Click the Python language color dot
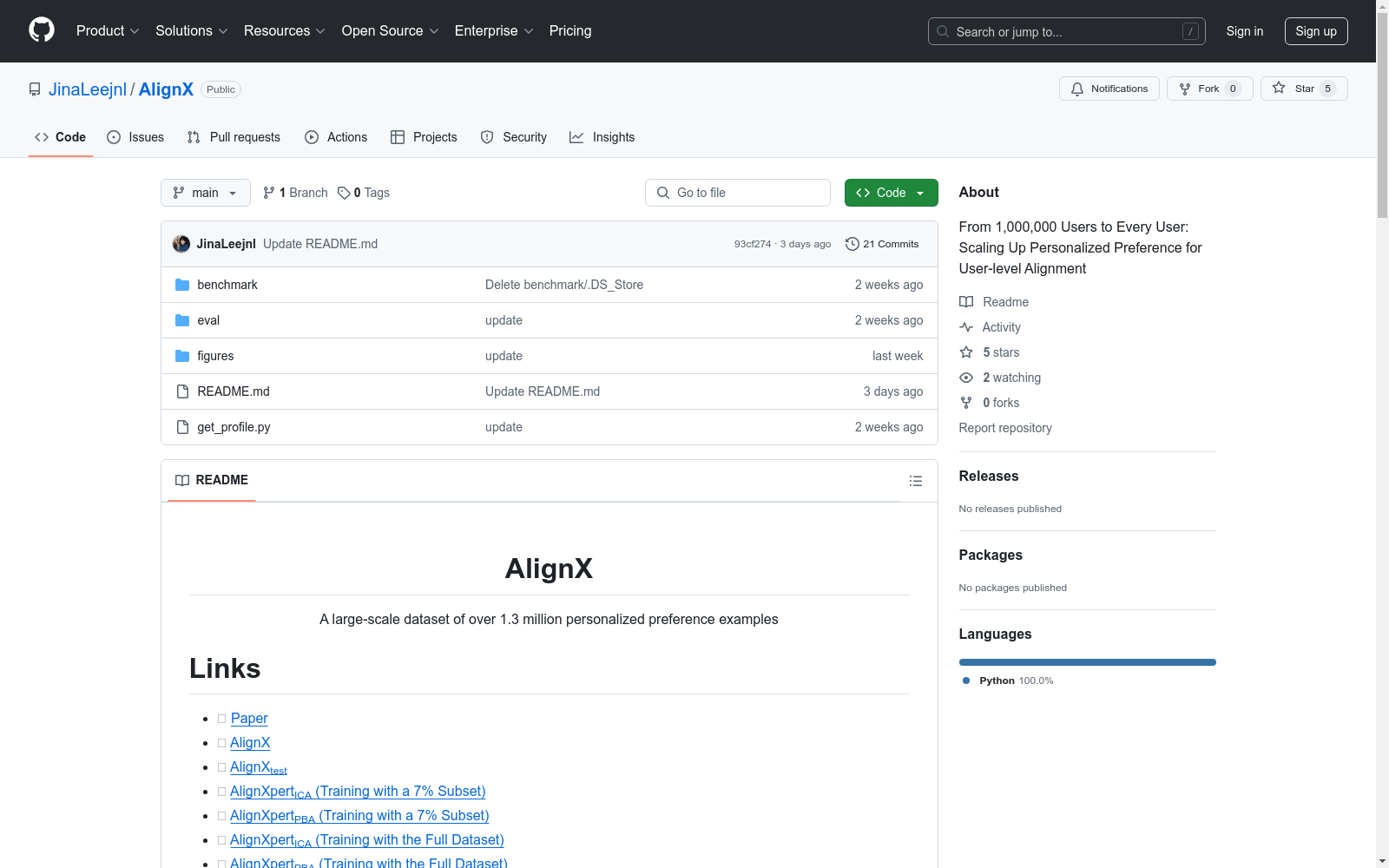 click(966, 681)
